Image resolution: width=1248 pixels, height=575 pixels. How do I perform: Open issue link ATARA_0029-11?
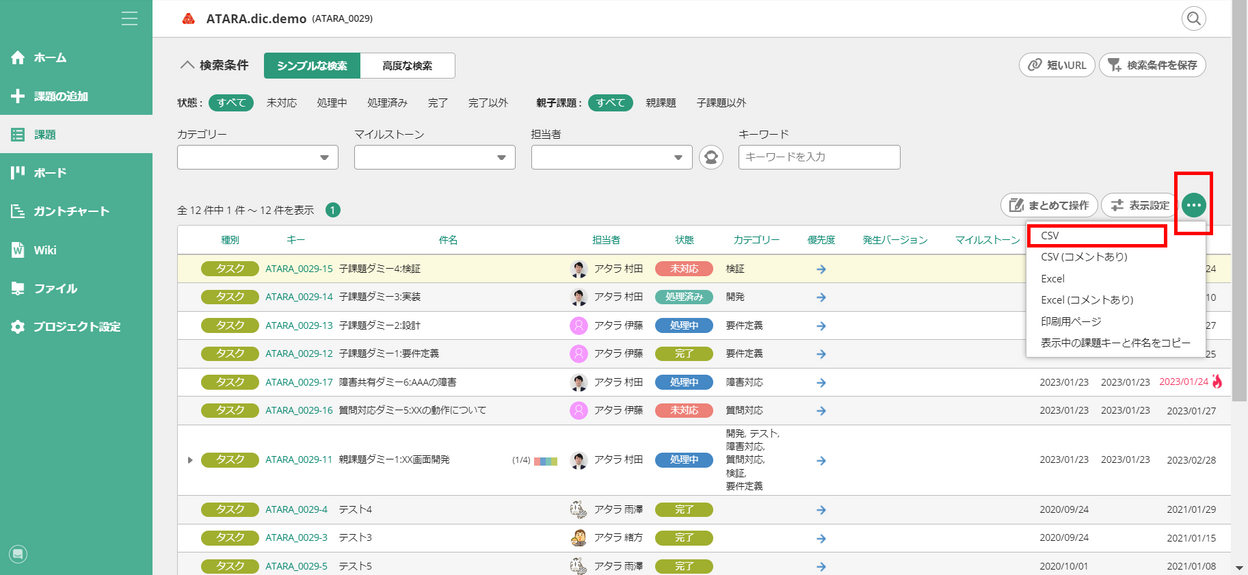tap(299, 460)
